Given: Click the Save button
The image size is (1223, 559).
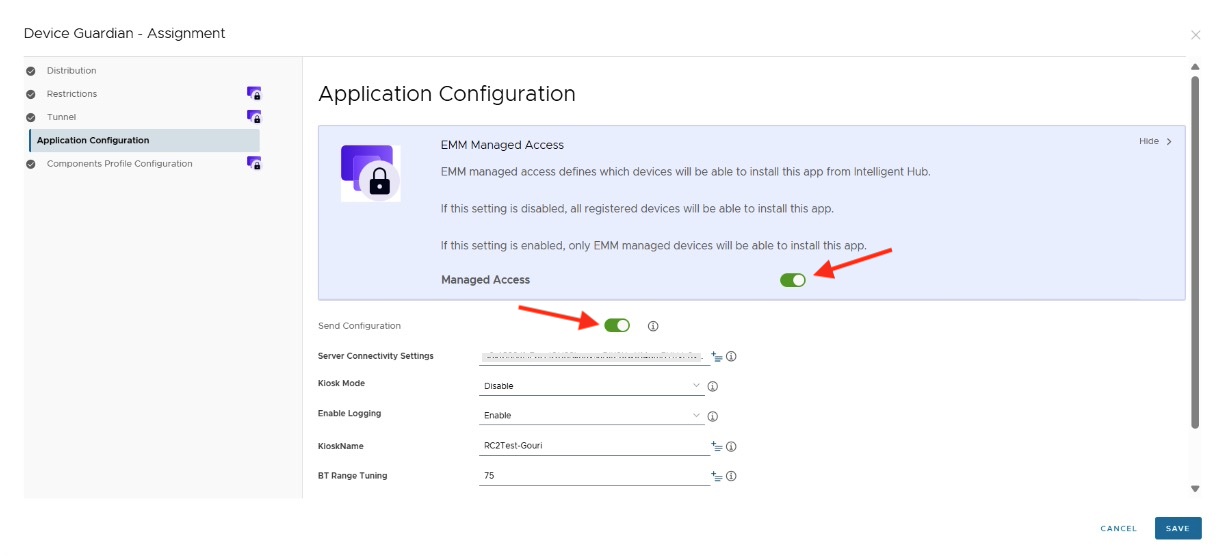Looking at the screenshot, I should coord(1177,528).
